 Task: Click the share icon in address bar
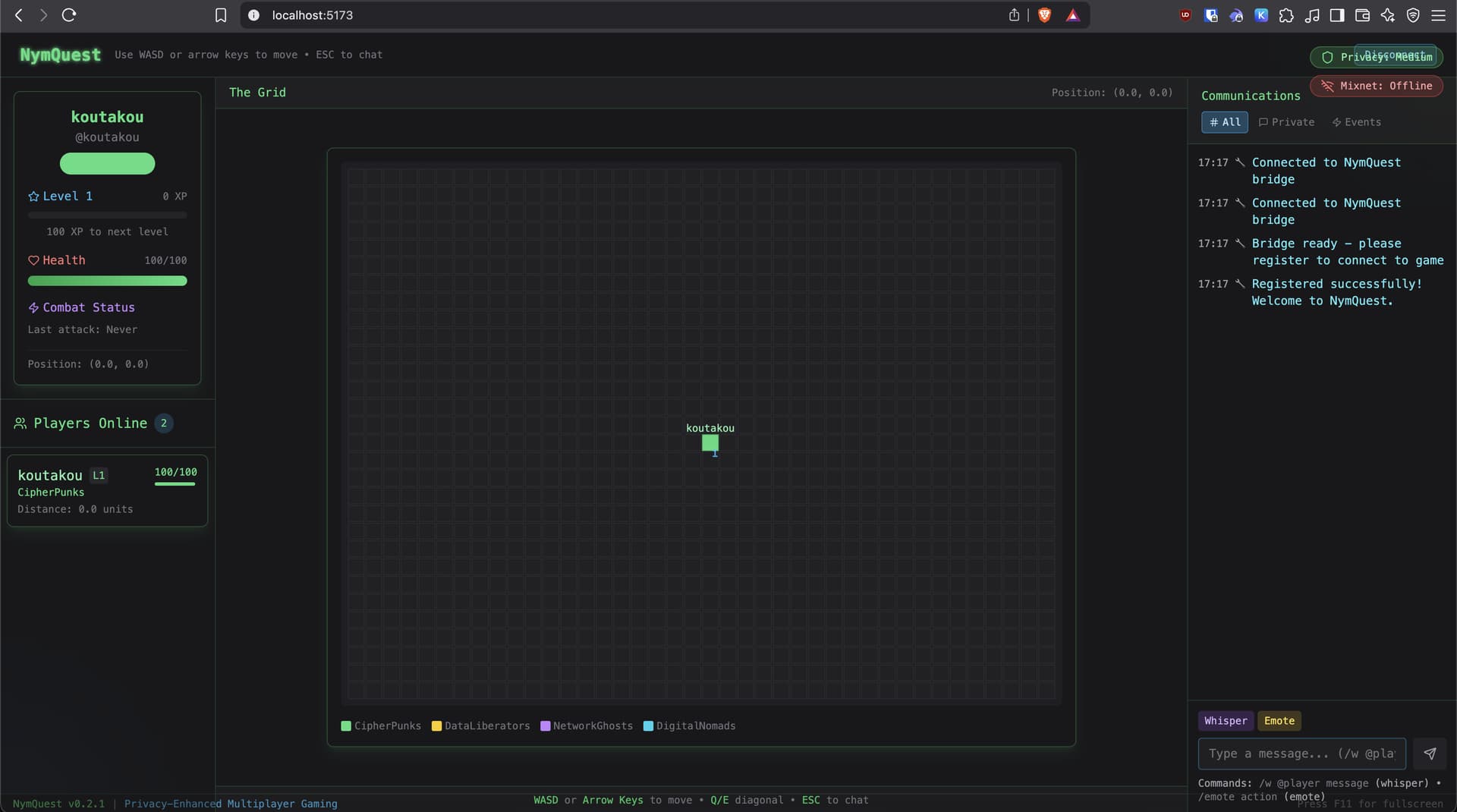pos(1014,15)
